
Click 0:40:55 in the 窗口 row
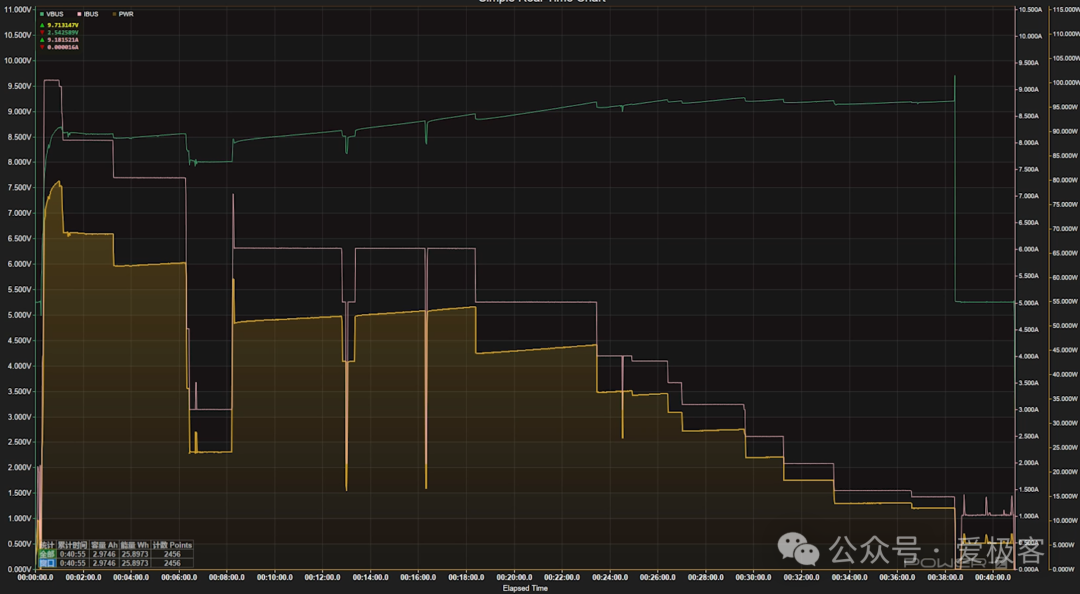click(72, 563)
